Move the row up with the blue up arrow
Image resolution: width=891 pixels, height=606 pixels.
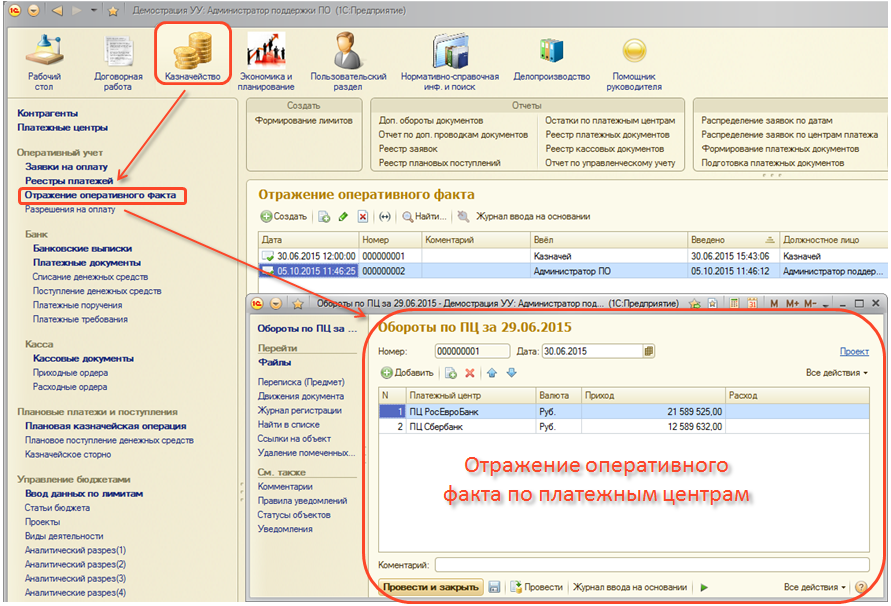pos(491,373)
